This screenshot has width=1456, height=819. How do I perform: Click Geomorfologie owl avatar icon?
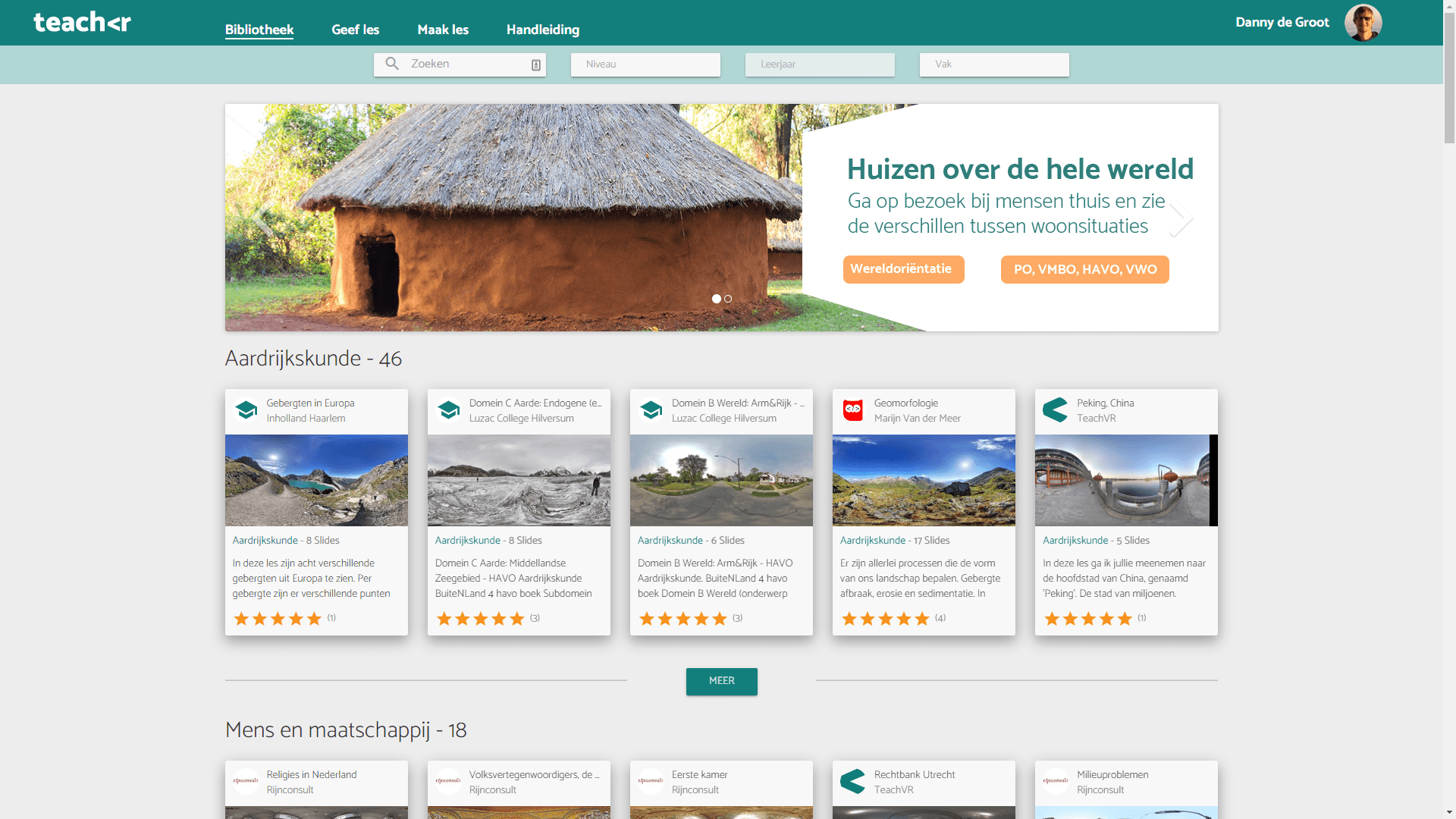pos(853,410)
